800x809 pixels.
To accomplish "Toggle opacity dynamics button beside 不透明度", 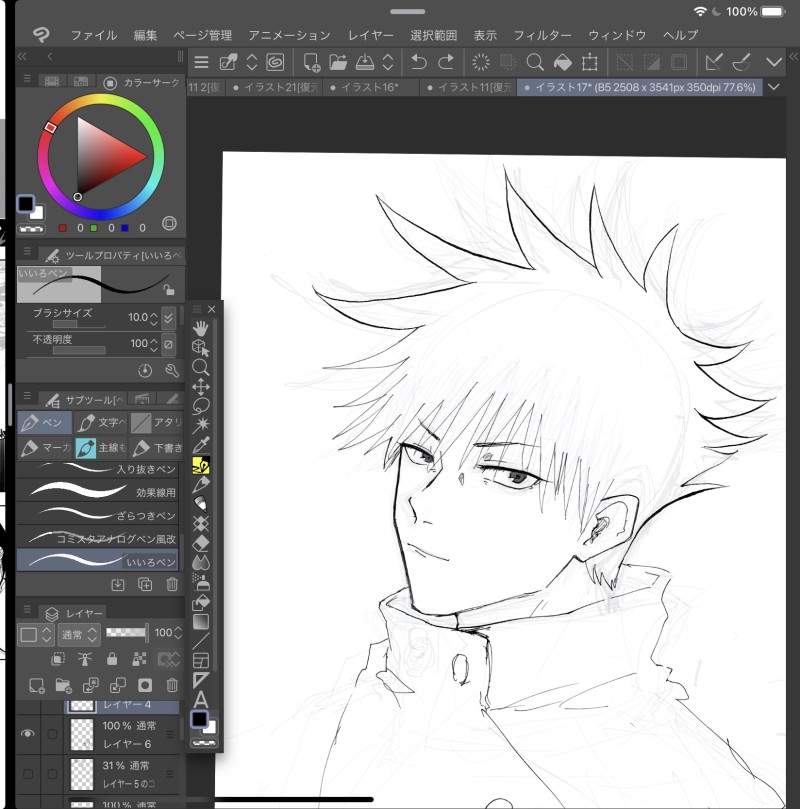I will [168, 344].
